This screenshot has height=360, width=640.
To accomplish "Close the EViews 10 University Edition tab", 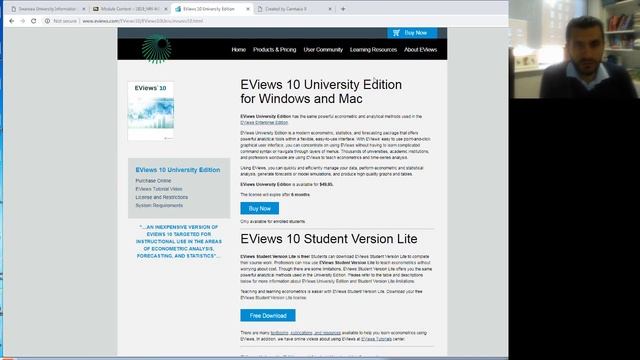I will point(248,9).
